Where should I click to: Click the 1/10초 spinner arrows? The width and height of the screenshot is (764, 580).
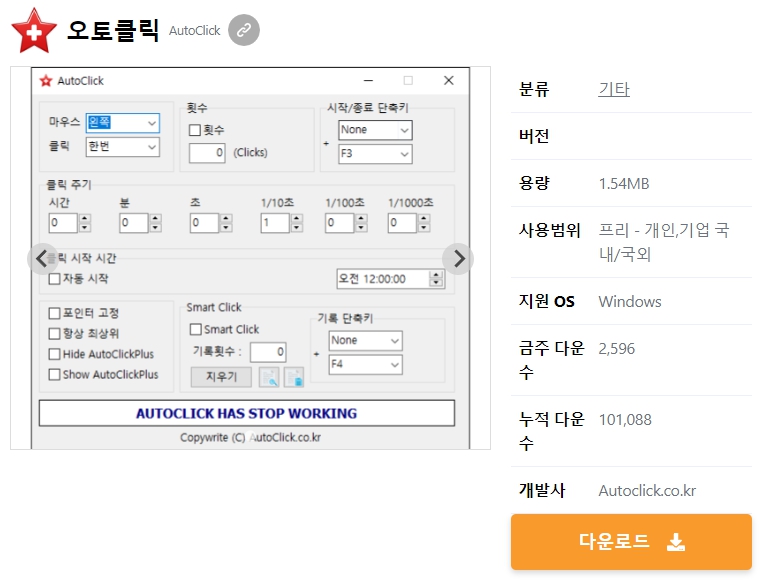click(x=297, y=223)
